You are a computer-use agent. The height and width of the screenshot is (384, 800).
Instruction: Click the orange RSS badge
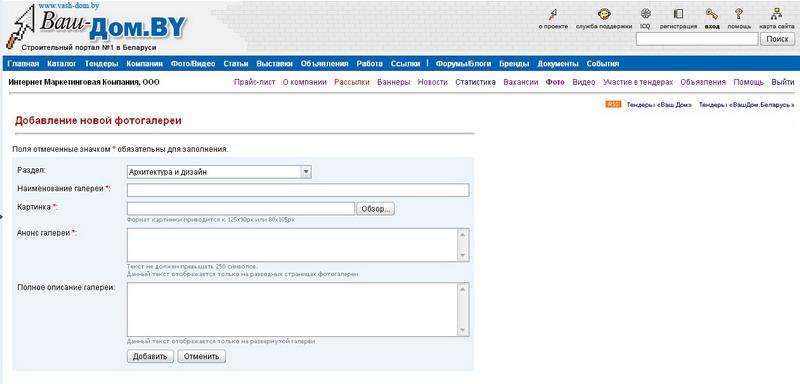click(x=613, y=104)
